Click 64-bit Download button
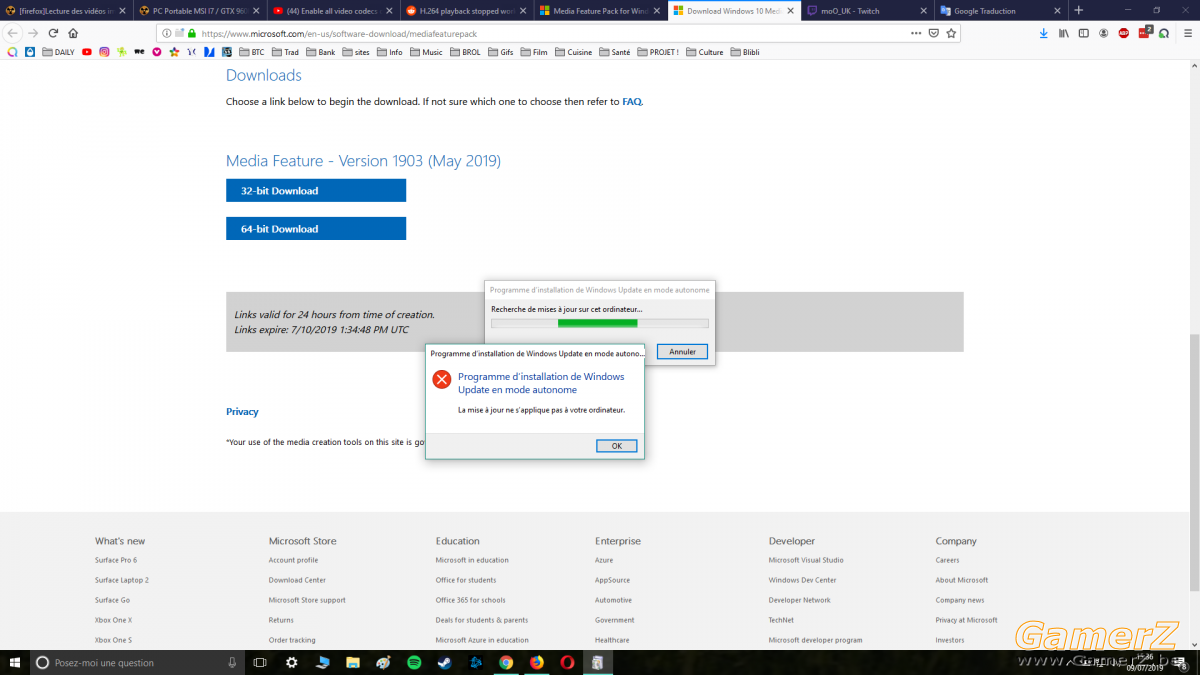Viewport: 1200px width, 675px height. click(x=316, y=229)
